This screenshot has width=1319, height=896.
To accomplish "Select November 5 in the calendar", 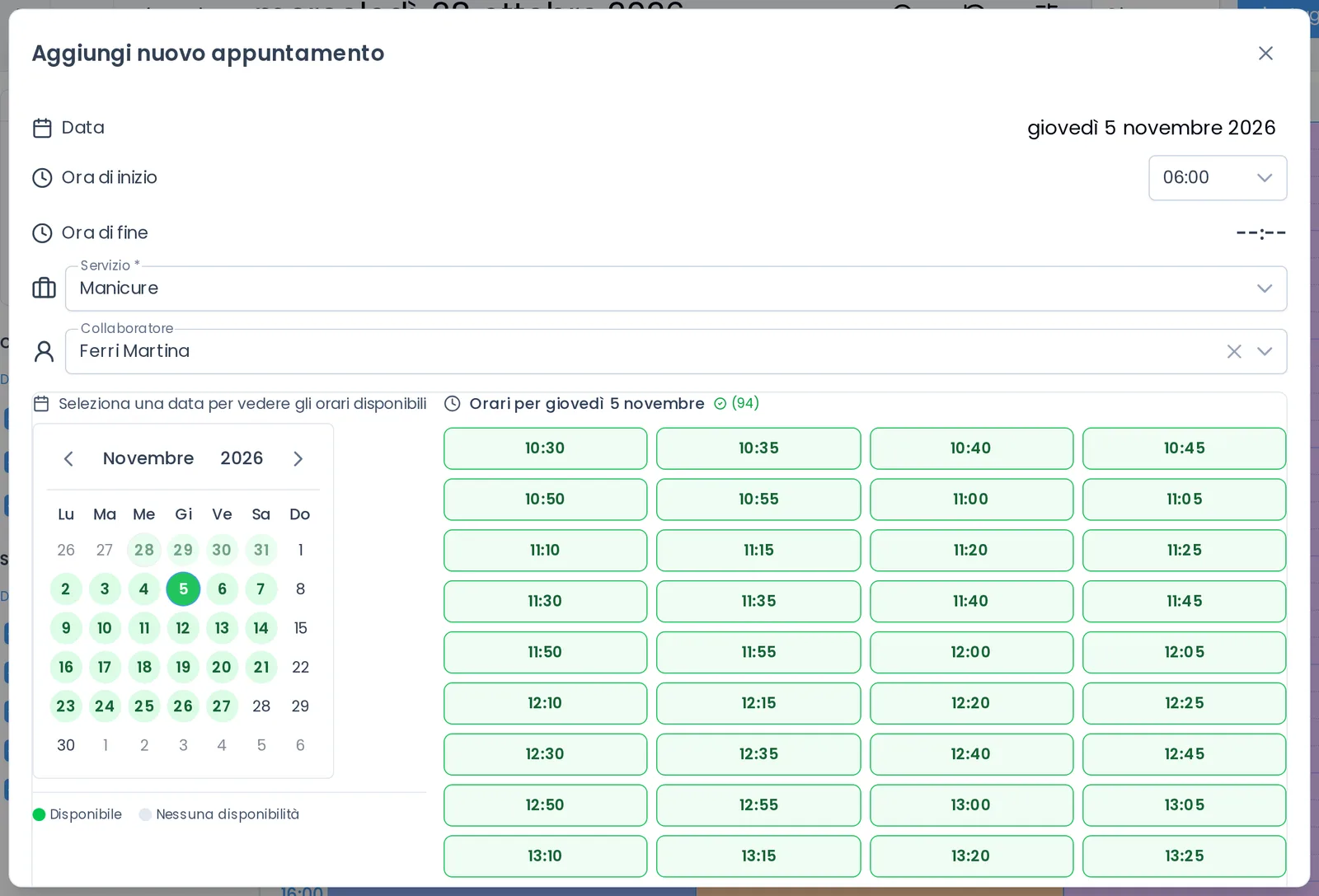I will point(183,589).
